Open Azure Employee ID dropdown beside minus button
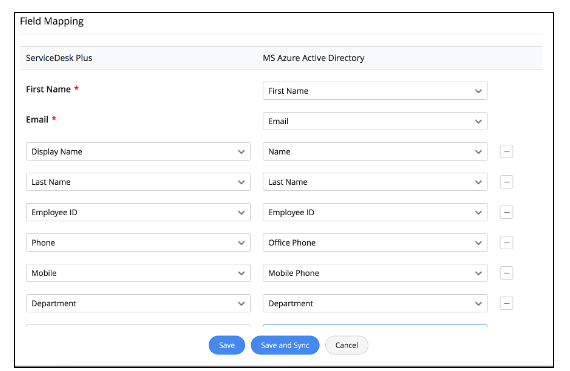570x371 pixels. pos(375,212)
